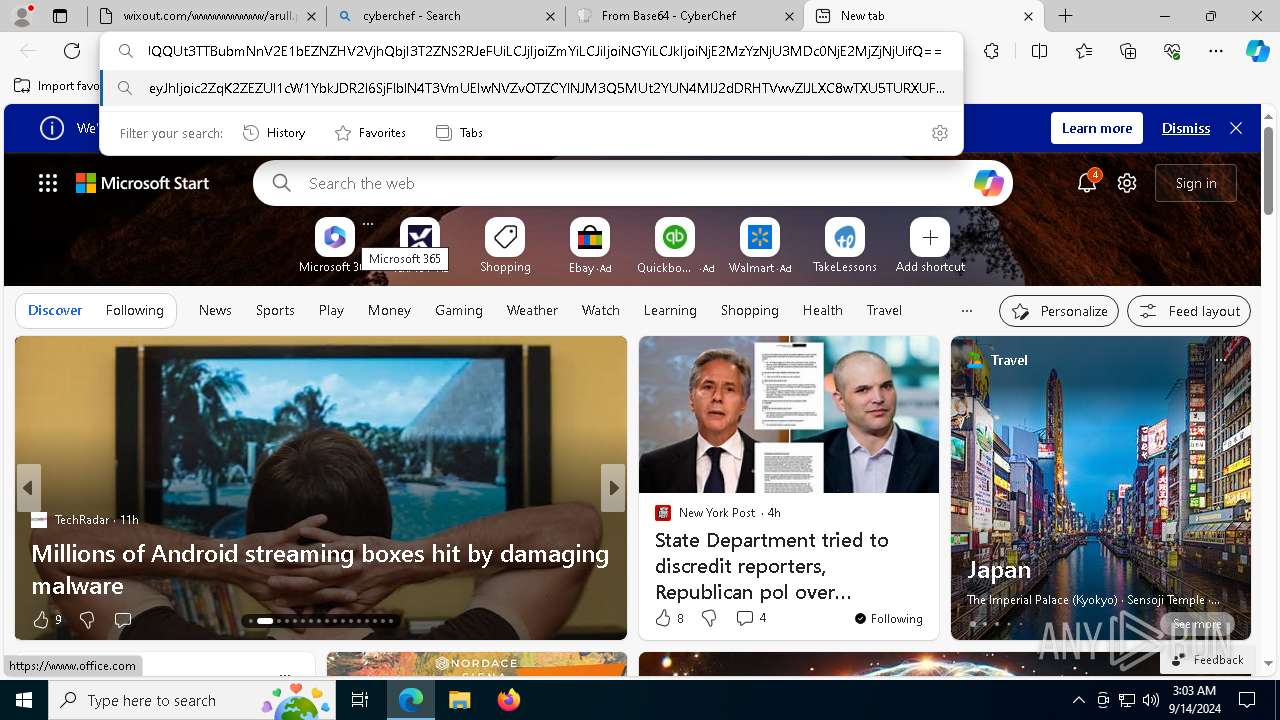Screen dimensions: 1280x720
Task: Open Microsoft Start page settings gear
Action: pyautogui.click(x=1127, y=183)
